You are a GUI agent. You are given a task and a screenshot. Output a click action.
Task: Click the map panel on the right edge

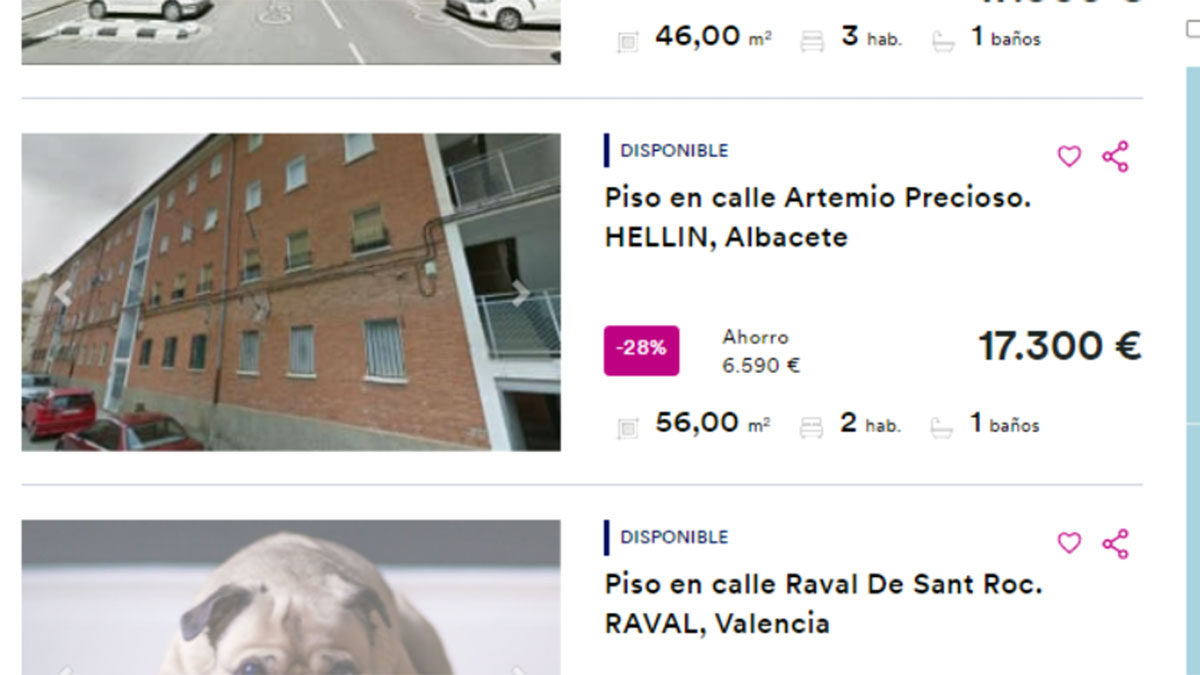[x=1192, y=370]
